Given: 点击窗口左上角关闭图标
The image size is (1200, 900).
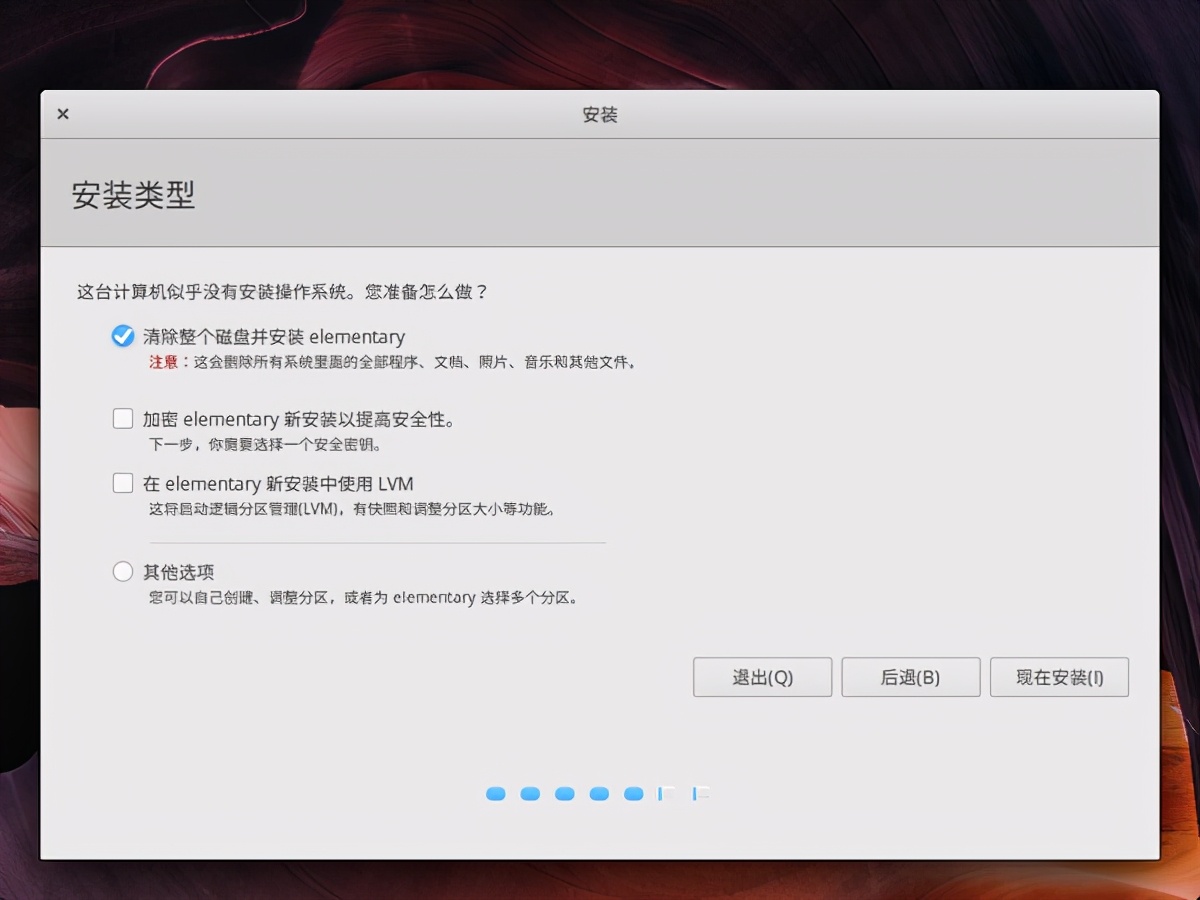Looking at the screenshot, I should 62,114.
